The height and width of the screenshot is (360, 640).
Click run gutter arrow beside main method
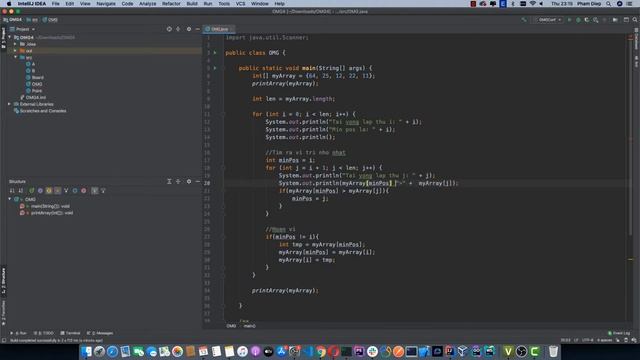pyautogui.click(x=215, y=68)
